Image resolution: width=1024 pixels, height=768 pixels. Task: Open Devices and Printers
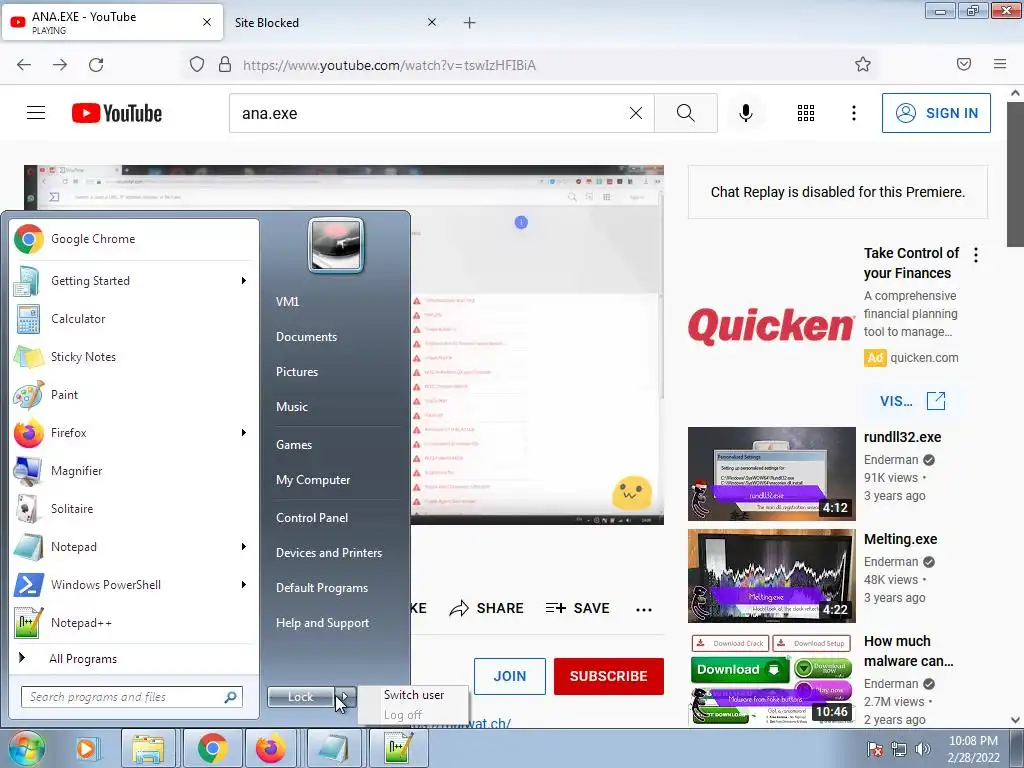(x=328, y=553)
